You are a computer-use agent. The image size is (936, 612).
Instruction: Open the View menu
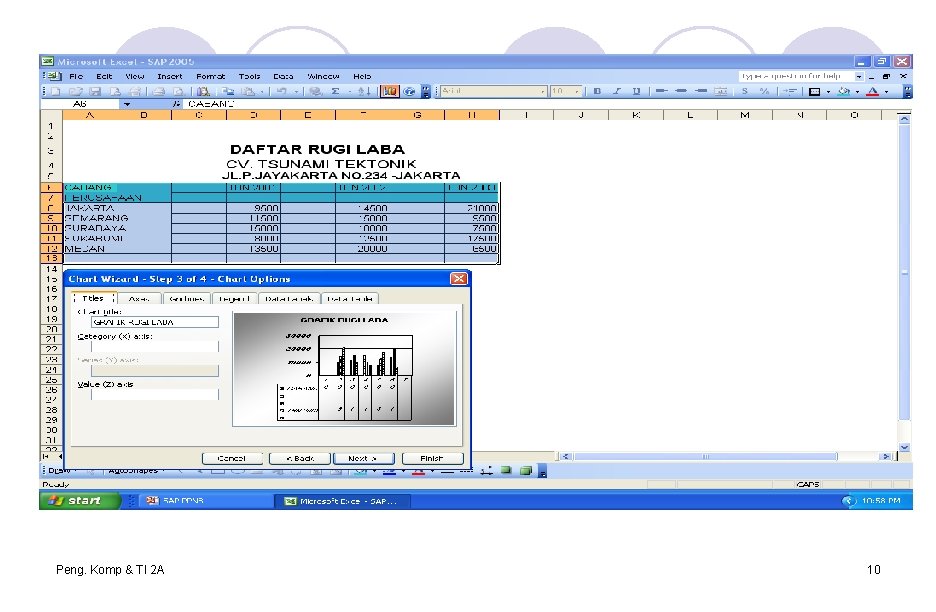(134, 76)
